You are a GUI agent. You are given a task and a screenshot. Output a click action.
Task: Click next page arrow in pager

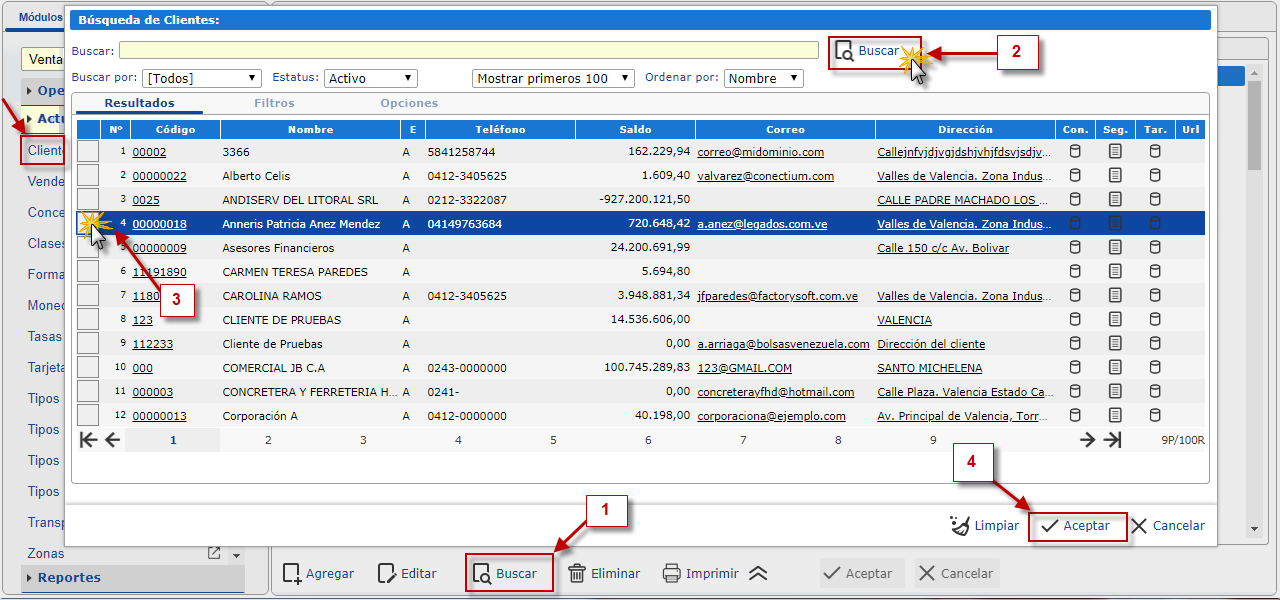coord(1088,440)
